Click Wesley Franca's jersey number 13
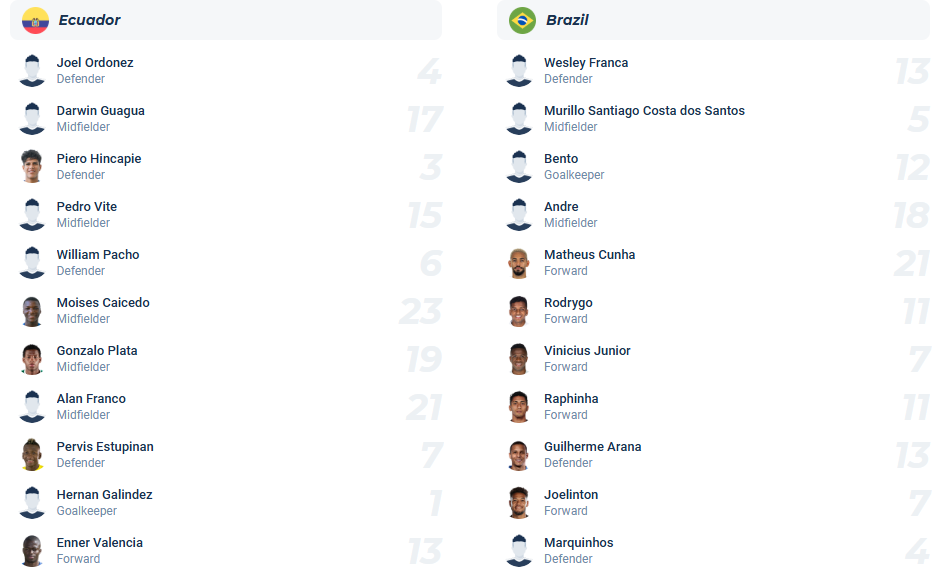 coord(915,70)
